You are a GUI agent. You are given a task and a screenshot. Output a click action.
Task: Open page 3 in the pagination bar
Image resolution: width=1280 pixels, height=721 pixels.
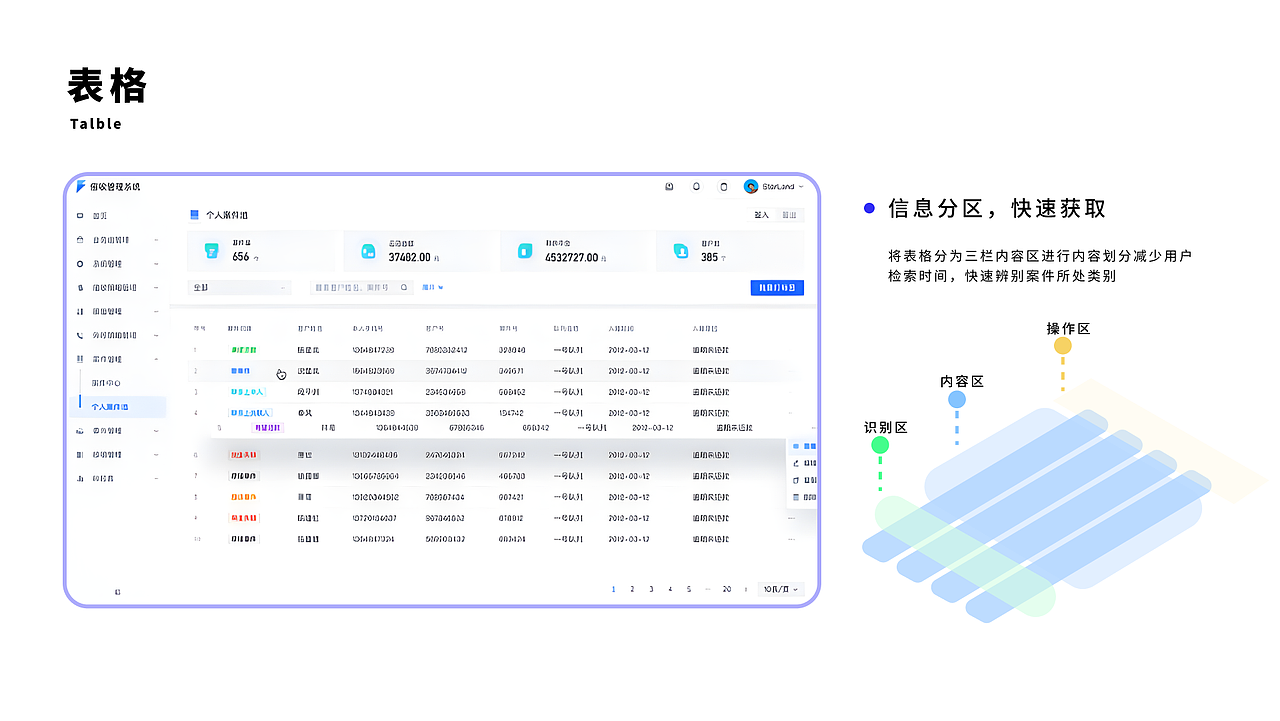pos(651,589)
